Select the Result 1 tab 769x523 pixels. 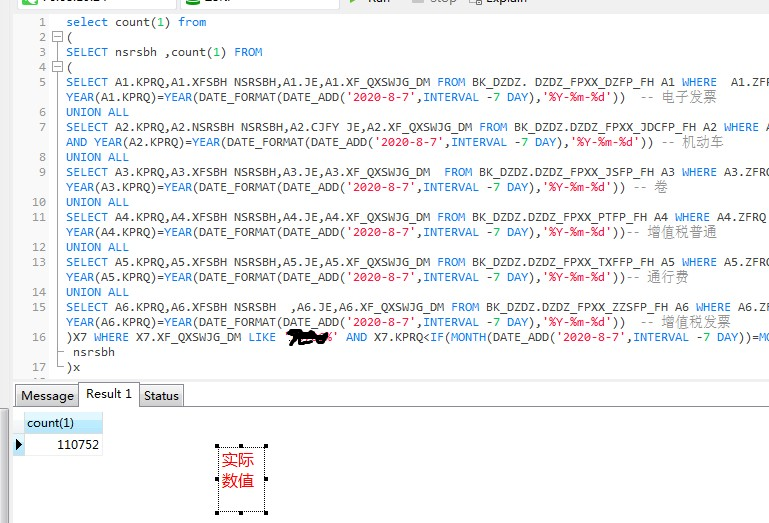coord(109,394)
